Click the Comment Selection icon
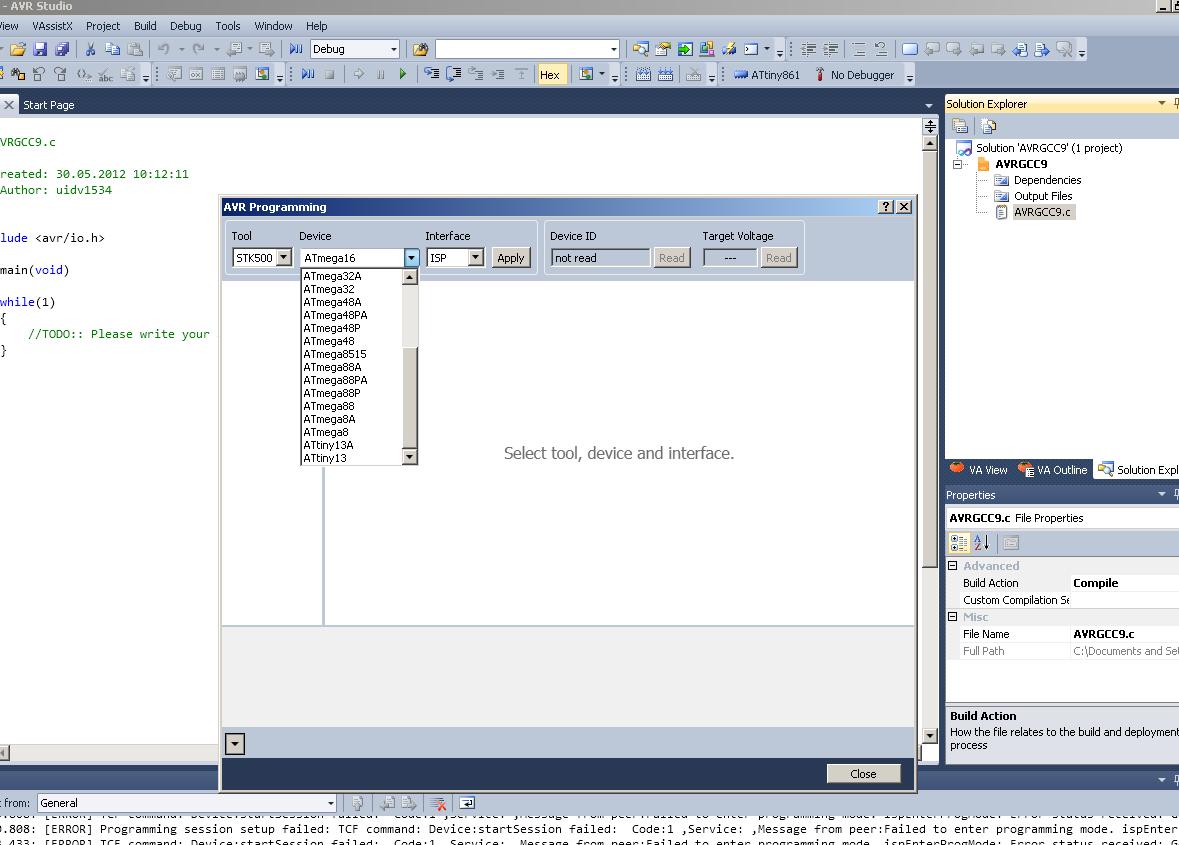This screenshot has width=1179, height=845. [x=859, y=50]
